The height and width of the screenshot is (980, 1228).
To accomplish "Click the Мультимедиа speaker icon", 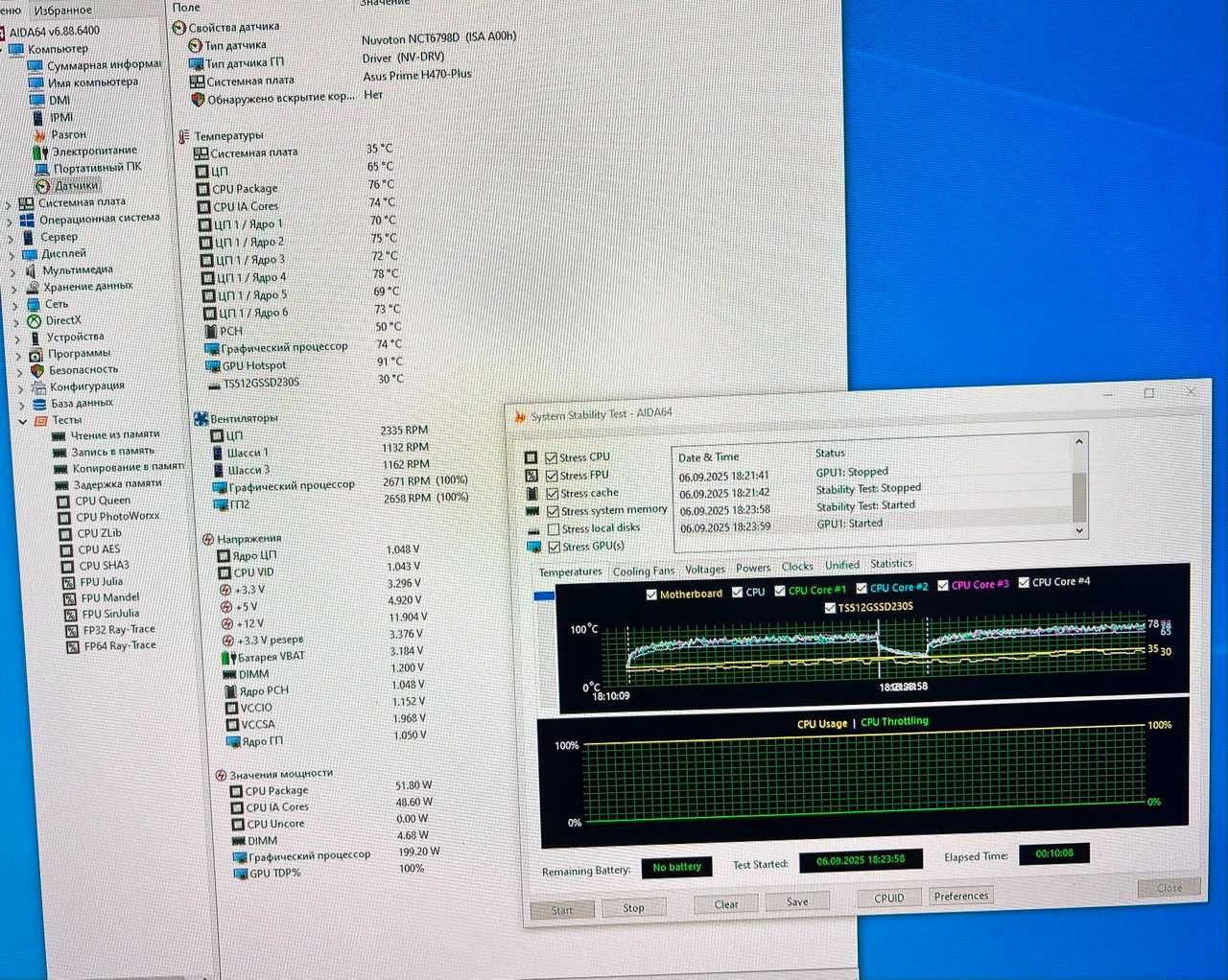I will 30,270.
